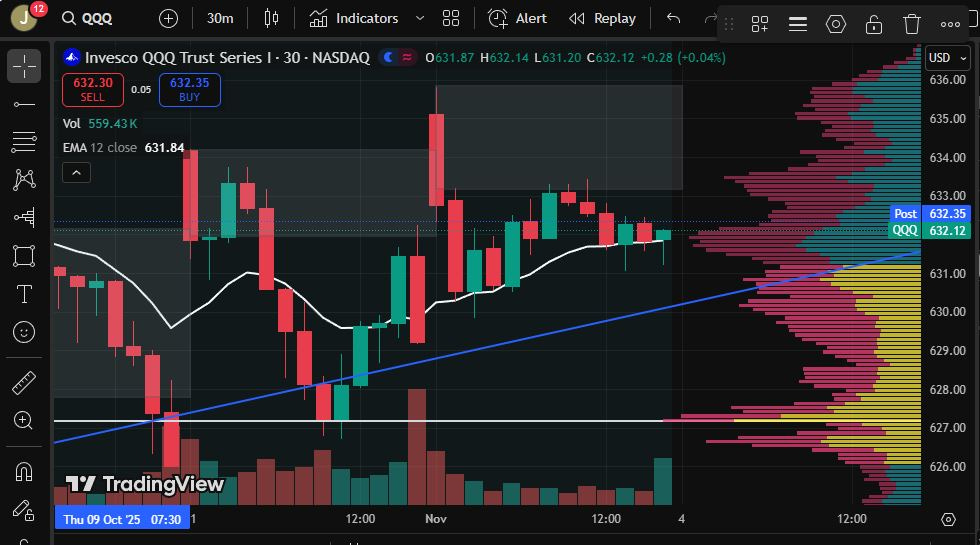Viewport: 980px width, 545px height.
Task: Click the Vol 559.43K indicator label
Action: (100, 124)
